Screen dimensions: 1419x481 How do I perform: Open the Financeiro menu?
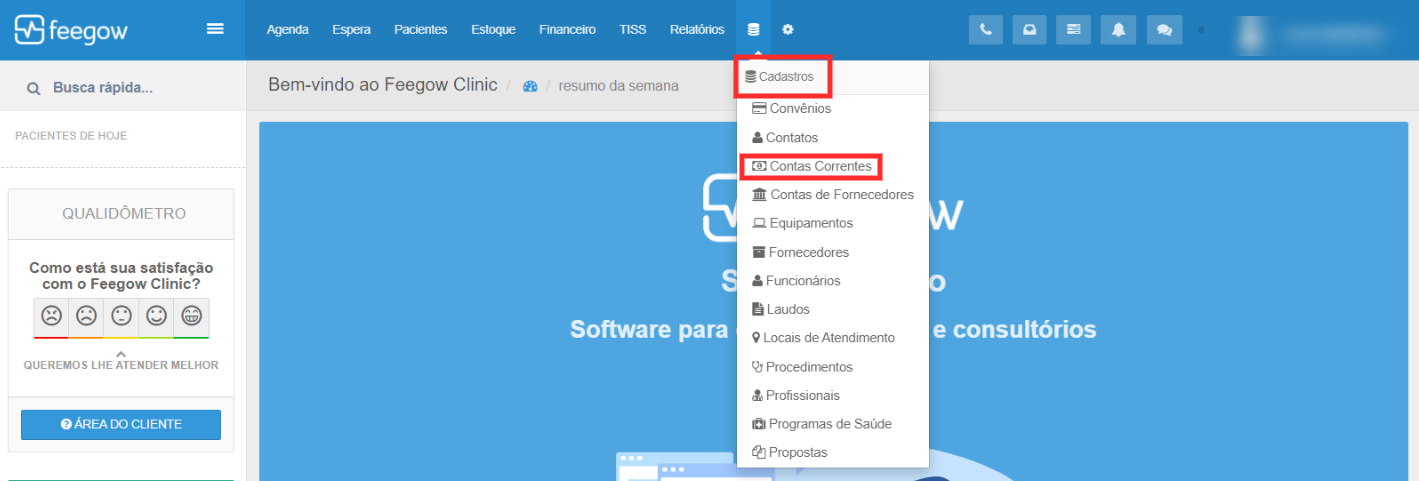[567, 30]
